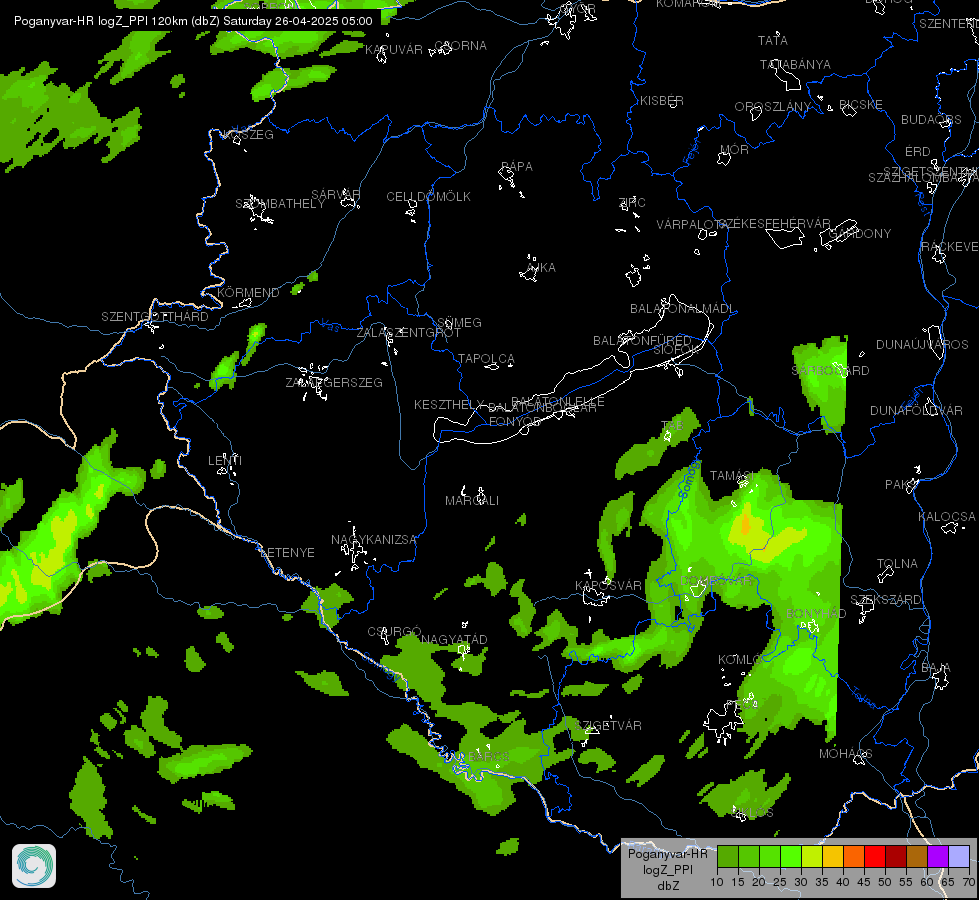Click the TAPOLCA city label
Viewport: 979px width, 900px height.
[x=486, y=359]
